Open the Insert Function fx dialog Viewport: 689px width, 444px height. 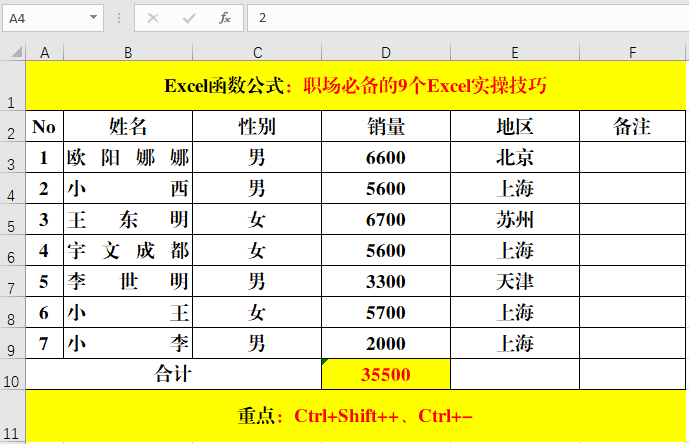pos(225,18)
